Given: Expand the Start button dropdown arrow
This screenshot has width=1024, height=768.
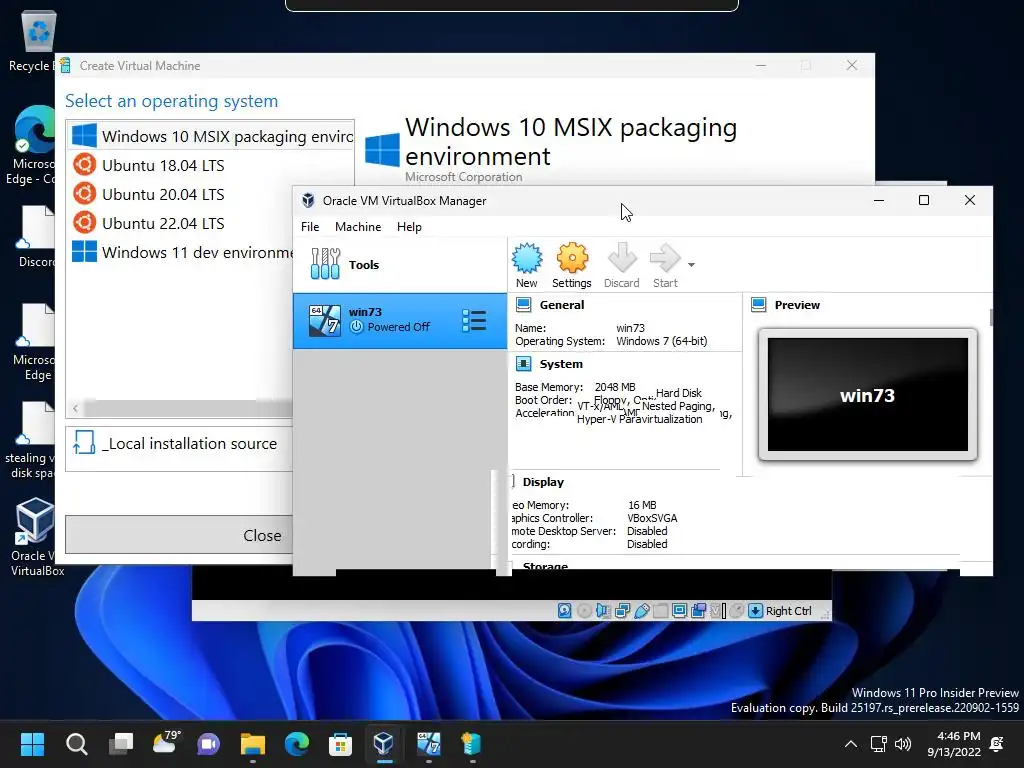Looking at the screenshot, I should point(691,264).
